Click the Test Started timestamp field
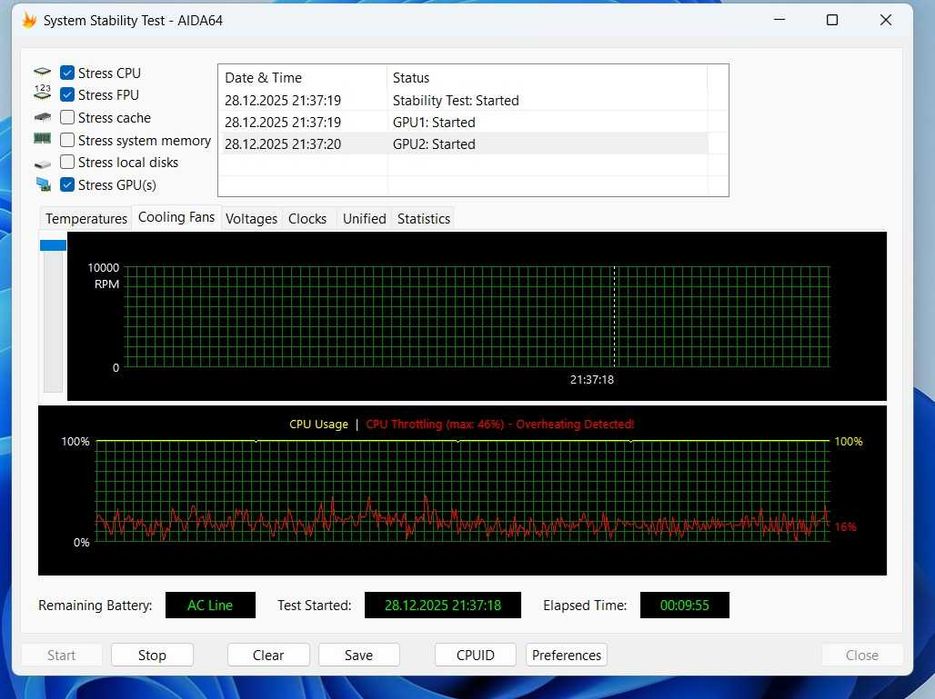Image resolution: width=935 pixels, height=699 pixels. 442,605
